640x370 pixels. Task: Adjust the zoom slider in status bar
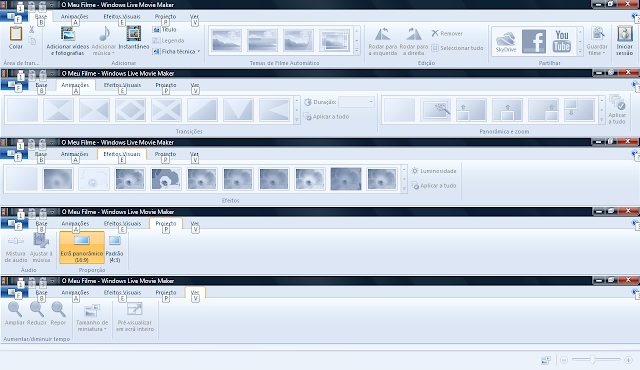pyautogui.click(x=592, y=359)
